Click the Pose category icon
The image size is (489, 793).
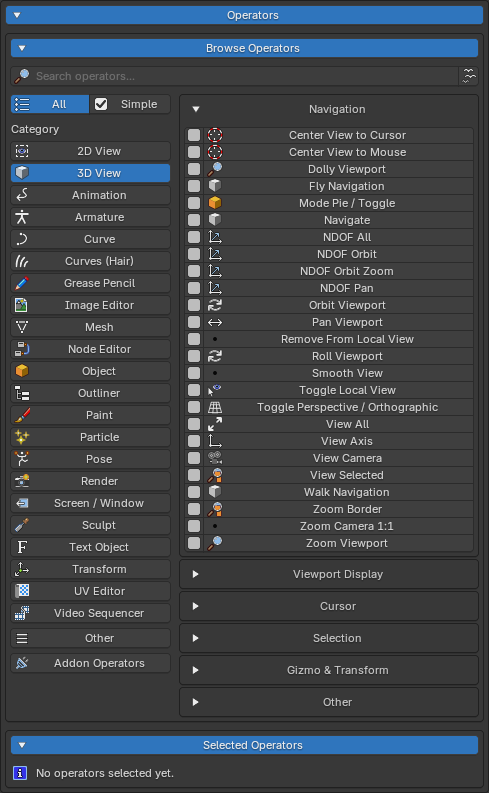pos(22,459)
